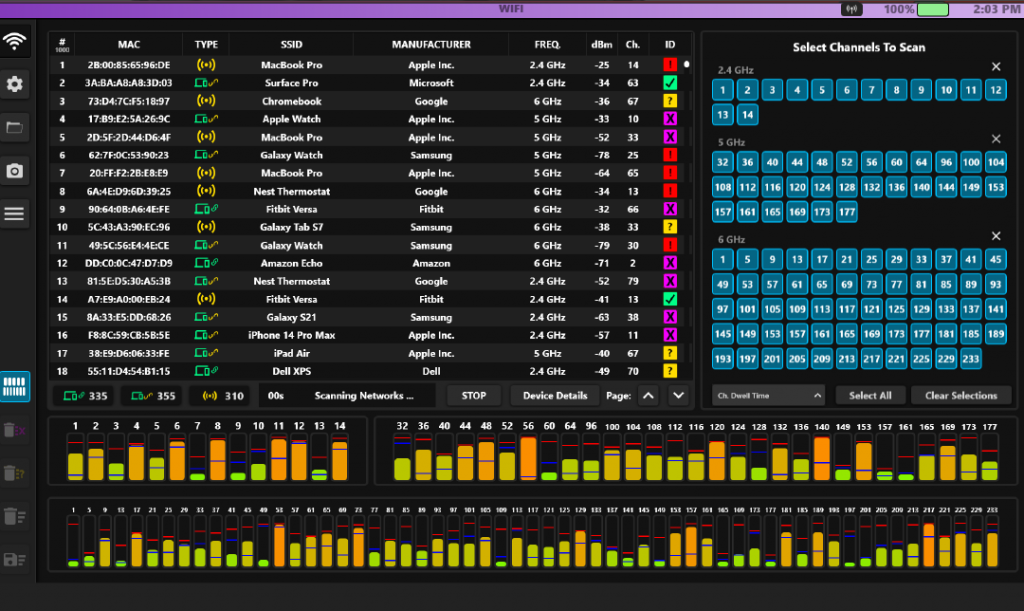Screen dimensions: 1024x611
Task: Toggle 5 GHz channel 177 selection
Action: 847,212
